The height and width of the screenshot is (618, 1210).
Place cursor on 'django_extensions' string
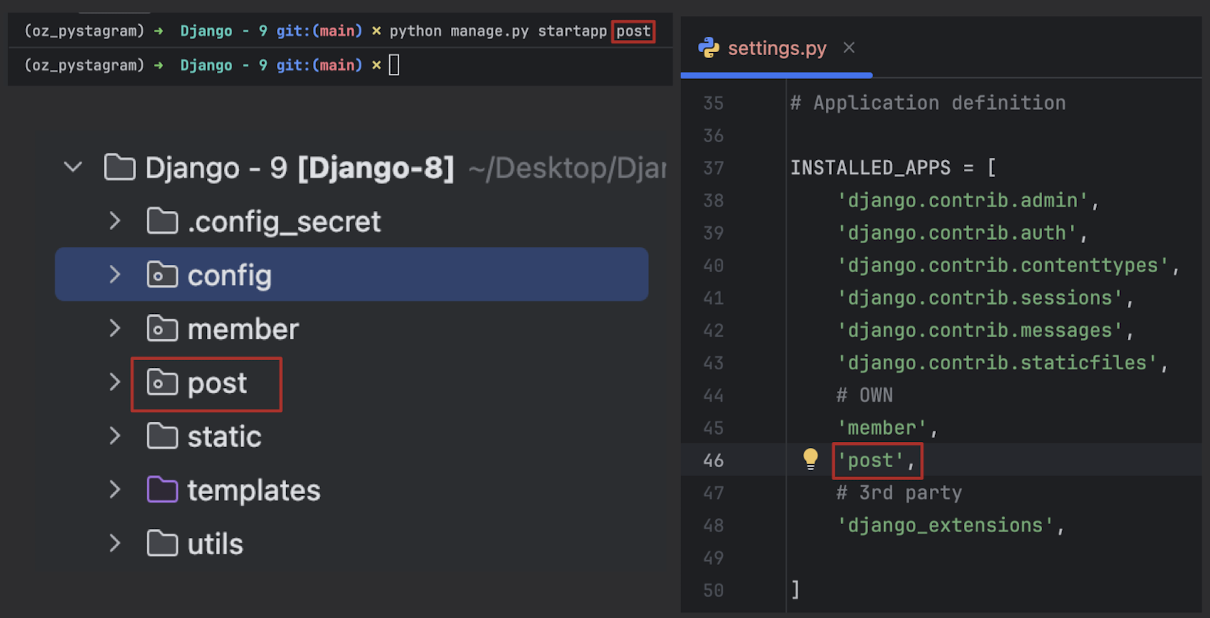(x=946, y=525)
